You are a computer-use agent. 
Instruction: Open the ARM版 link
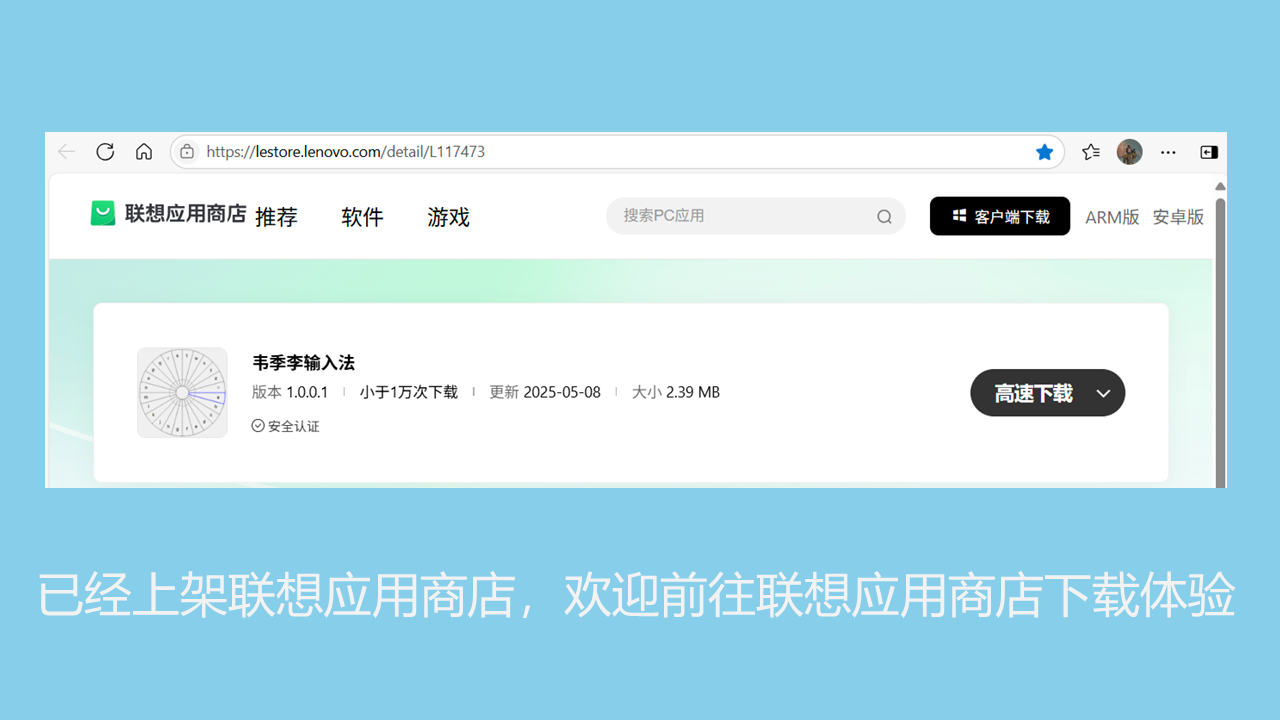pos(1112,217)
